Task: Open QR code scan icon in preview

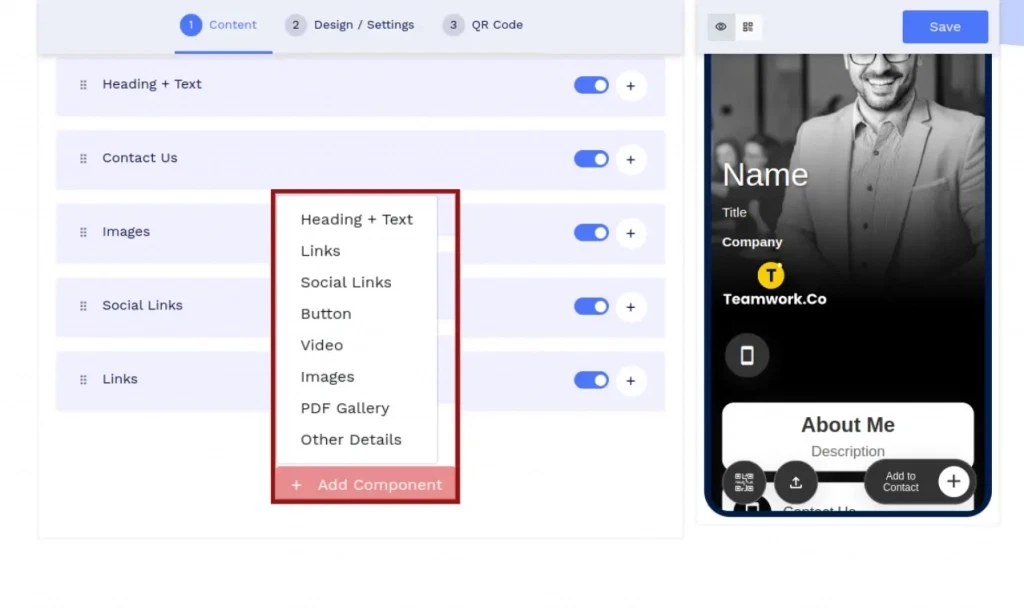Action: [744, 482]
